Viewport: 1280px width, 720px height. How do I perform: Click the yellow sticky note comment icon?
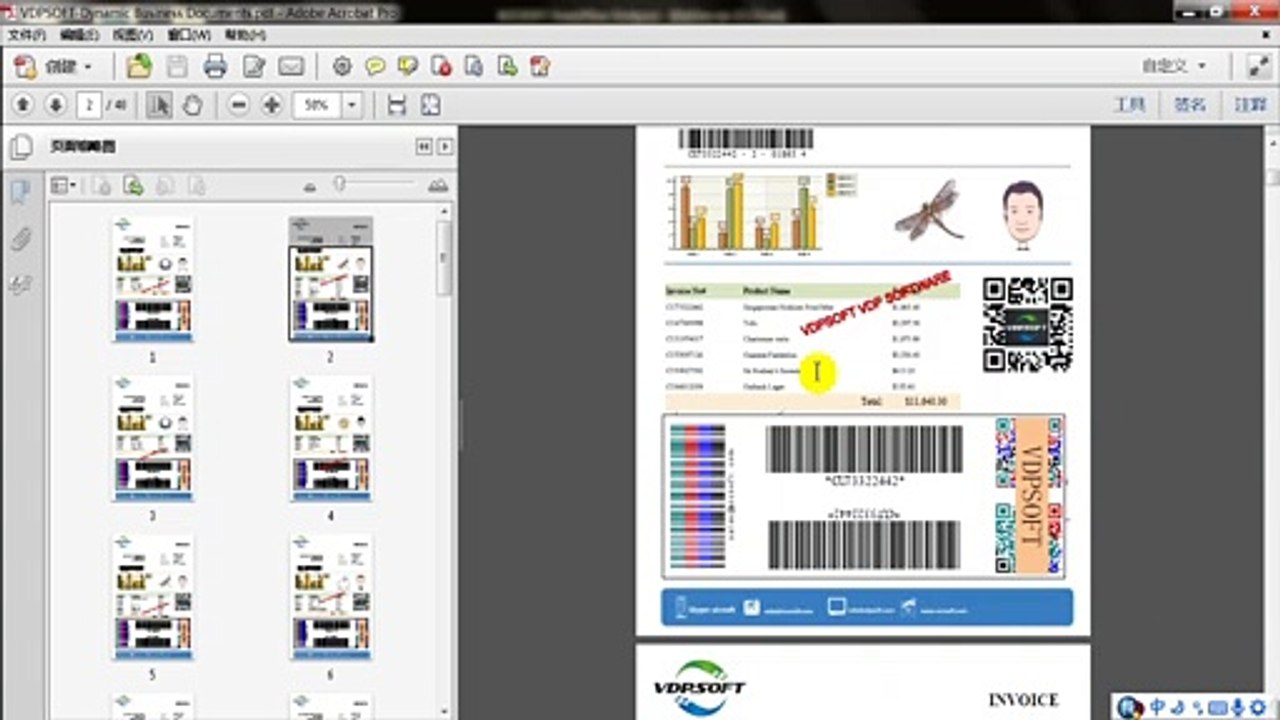[x=375, y=67]
